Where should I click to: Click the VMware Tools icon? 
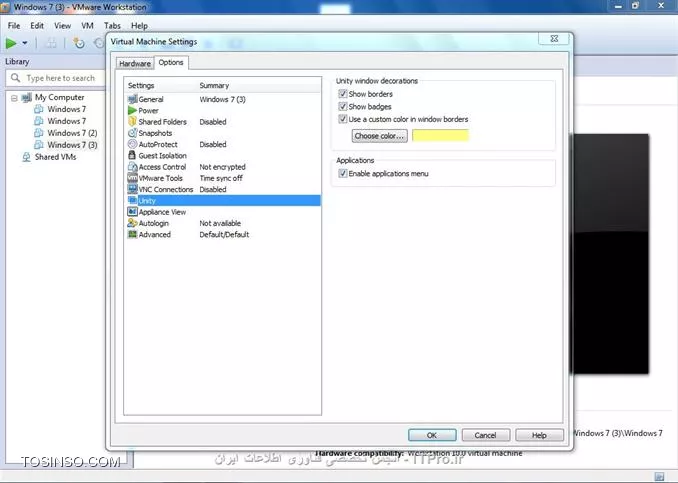click(x=132, y=178)
